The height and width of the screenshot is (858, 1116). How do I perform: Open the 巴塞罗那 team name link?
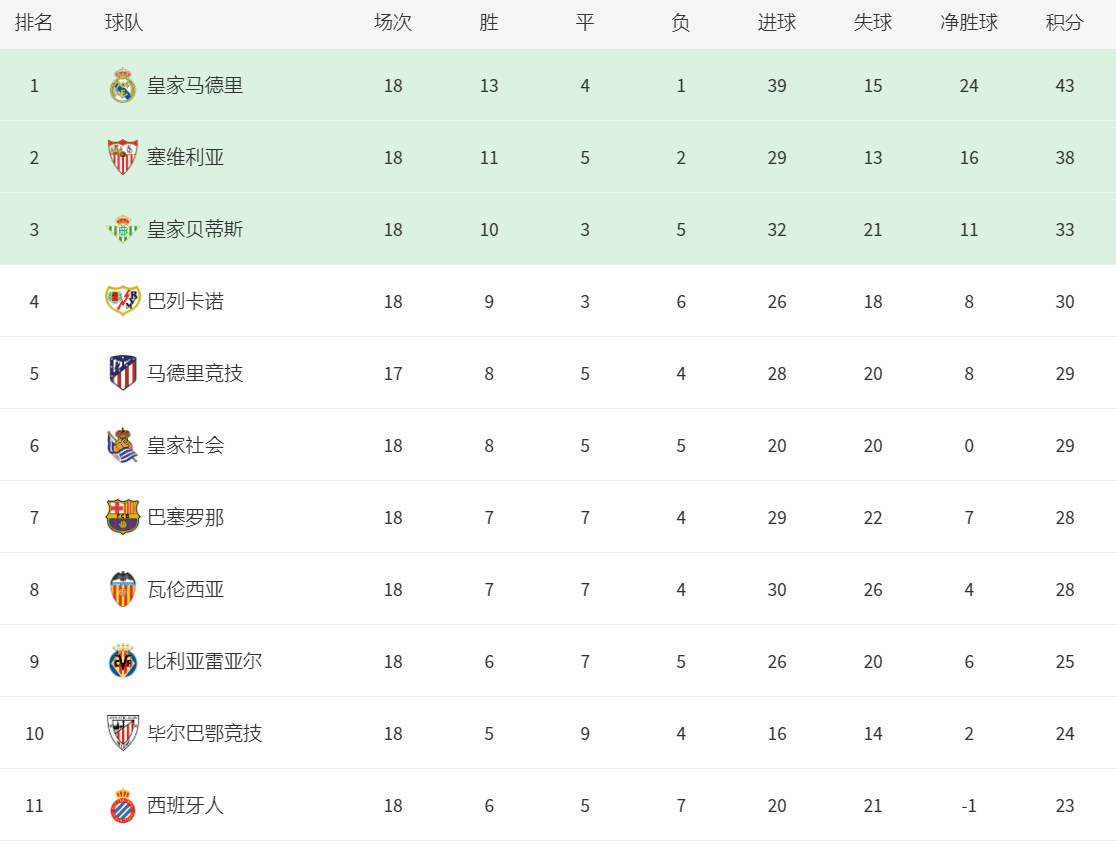pos(185,517)
